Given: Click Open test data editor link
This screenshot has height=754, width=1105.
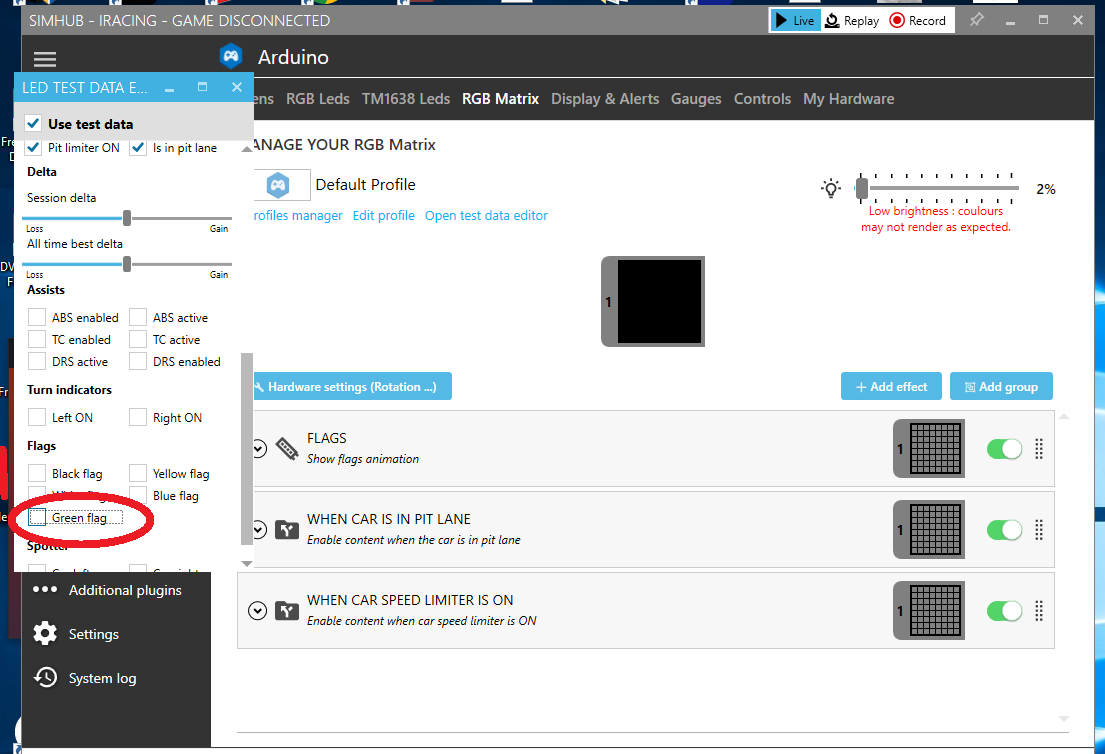Looking at the screenshot, I should 486,216.
